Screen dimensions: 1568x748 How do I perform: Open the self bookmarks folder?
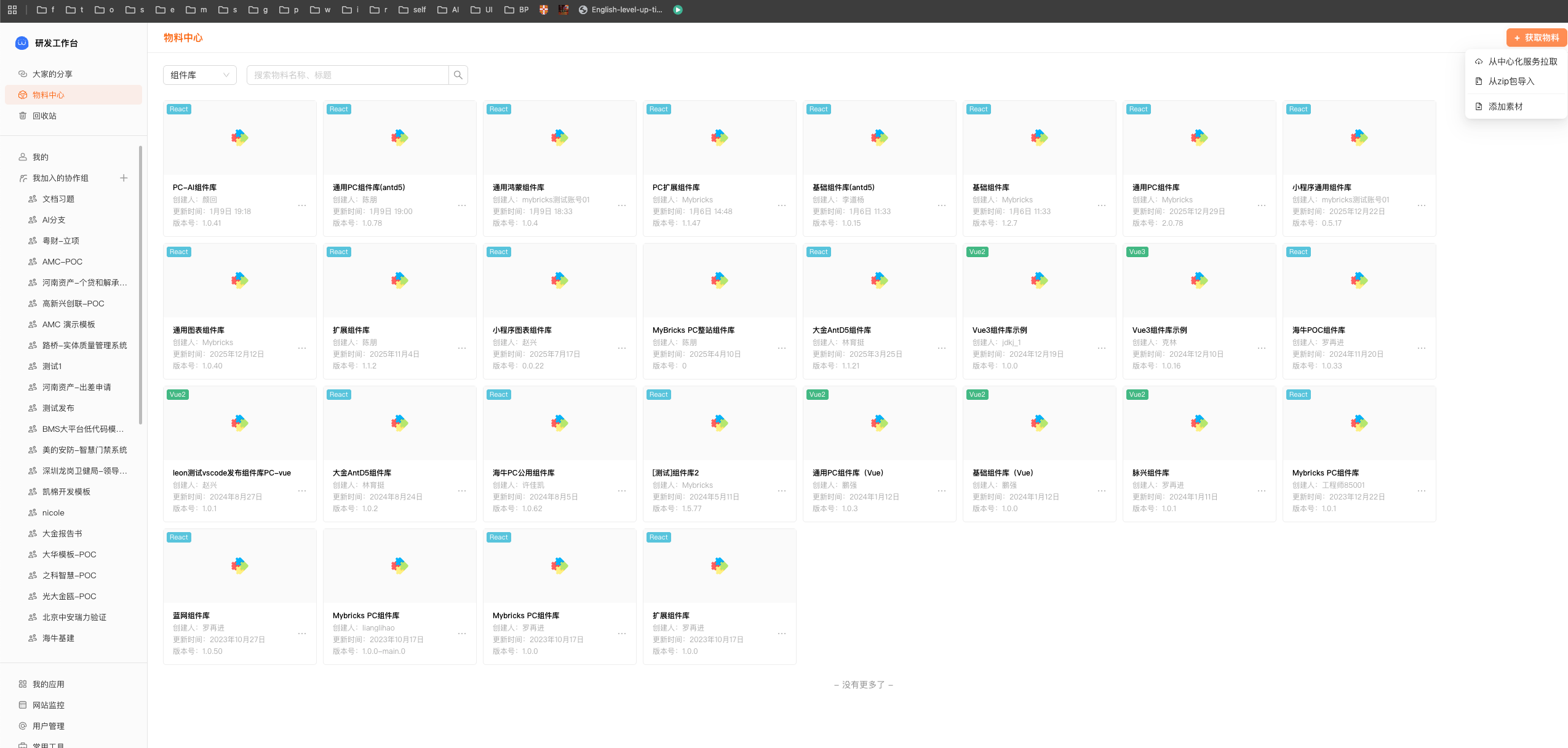pos(412,10)
